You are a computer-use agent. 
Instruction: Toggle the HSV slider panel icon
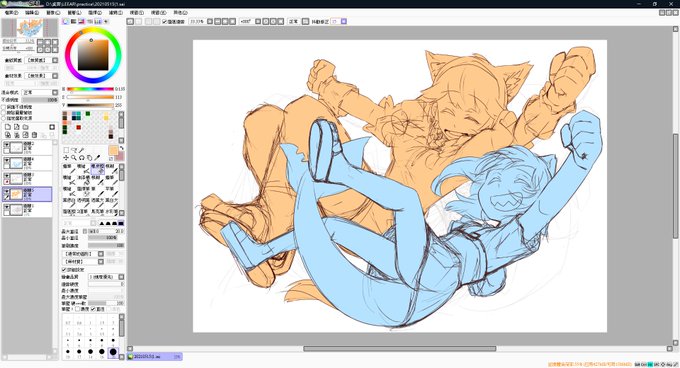pyautogui.click(x=81, y=21)
